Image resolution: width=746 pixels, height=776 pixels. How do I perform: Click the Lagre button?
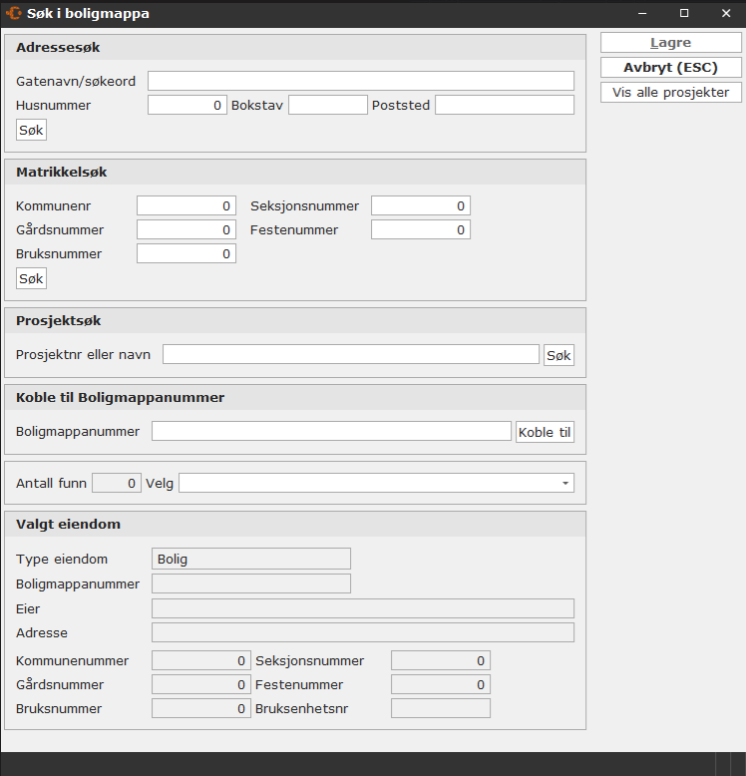[671, 43]
